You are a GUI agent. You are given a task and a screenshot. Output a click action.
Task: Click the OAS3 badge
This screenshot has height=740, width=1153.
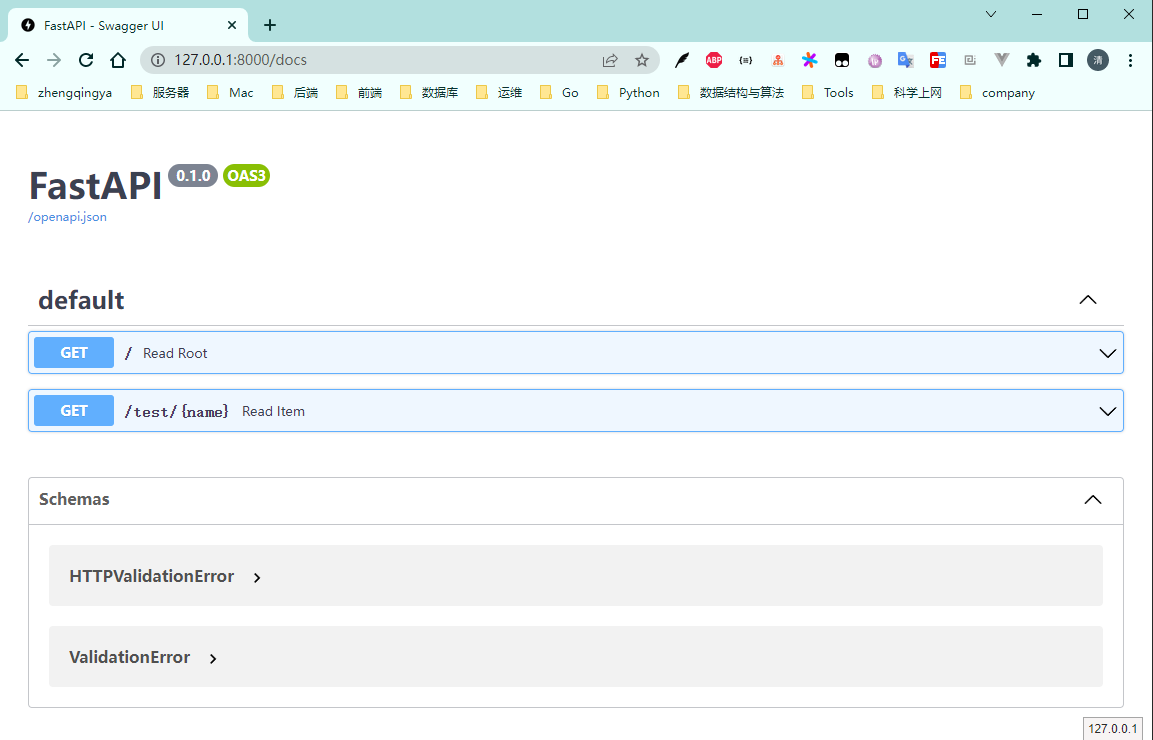click(246, 176)
